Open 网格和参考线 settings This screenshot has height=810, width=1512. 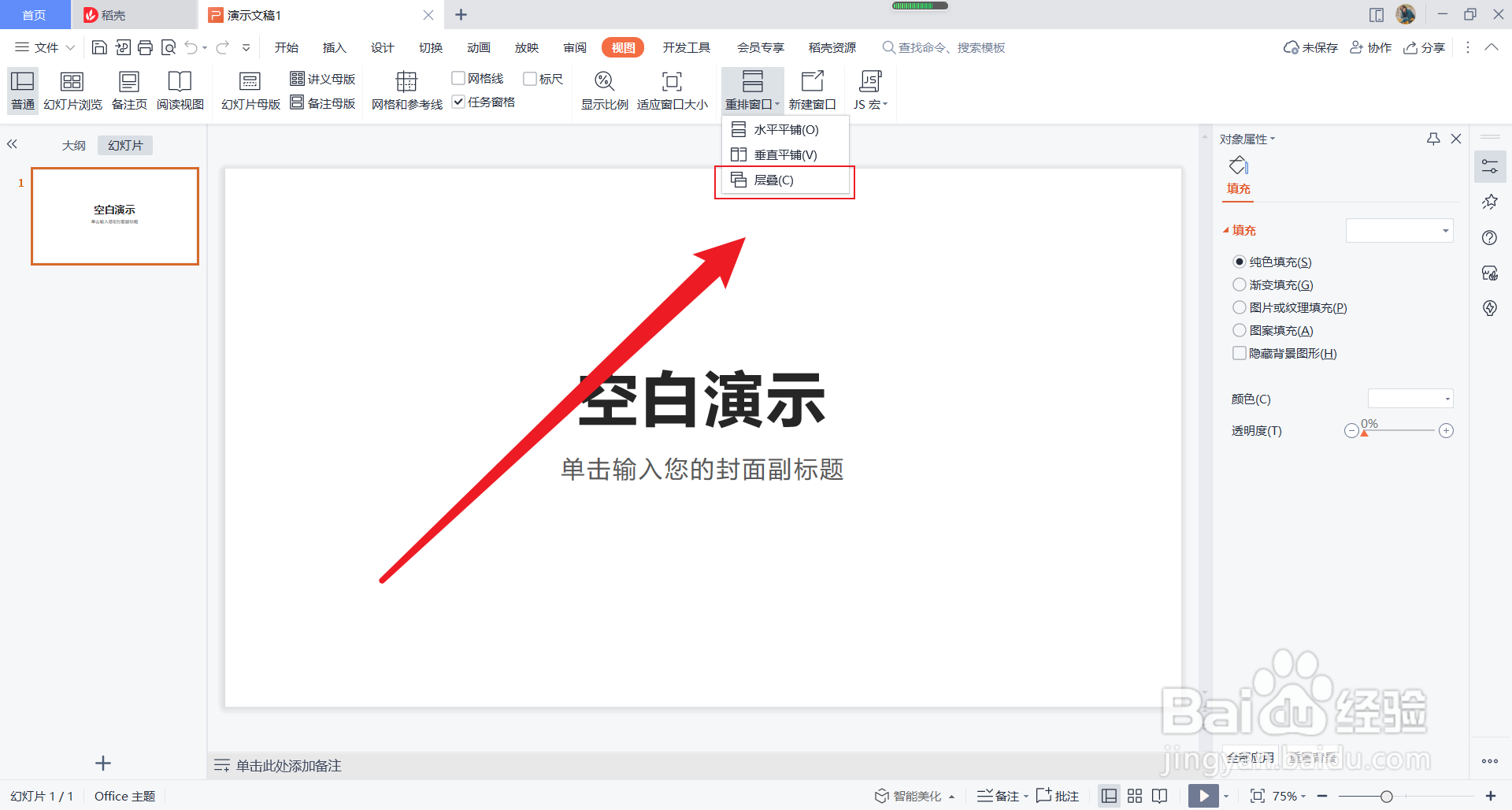click(x=406, y=89)
